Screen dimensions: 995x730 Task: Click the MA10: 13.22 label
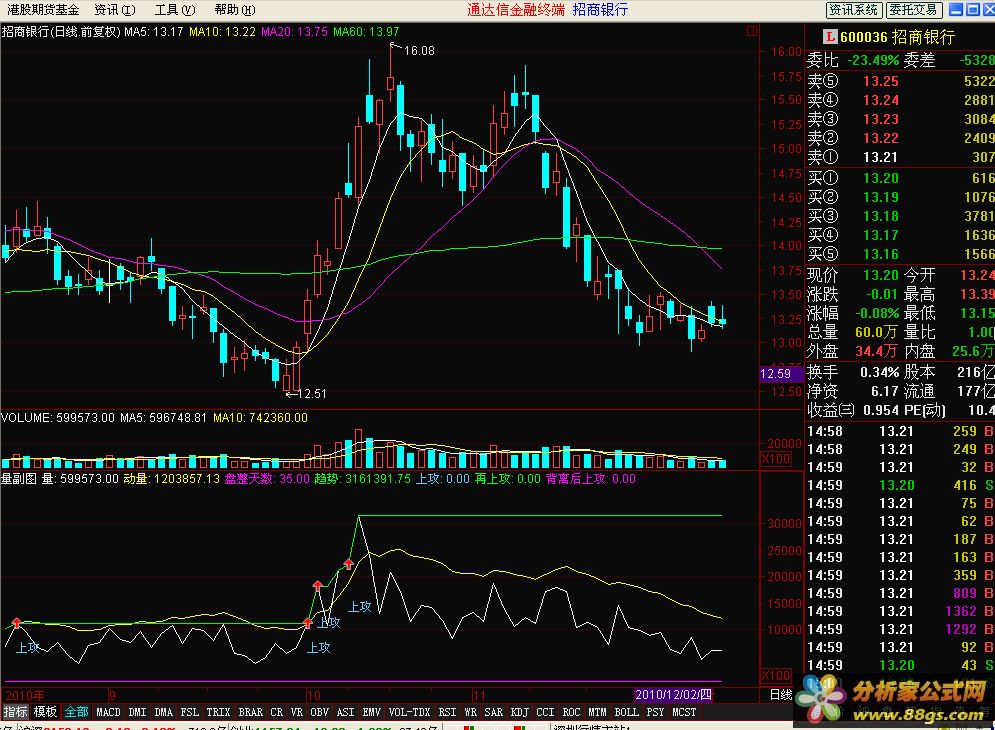[x=222, y=31]
